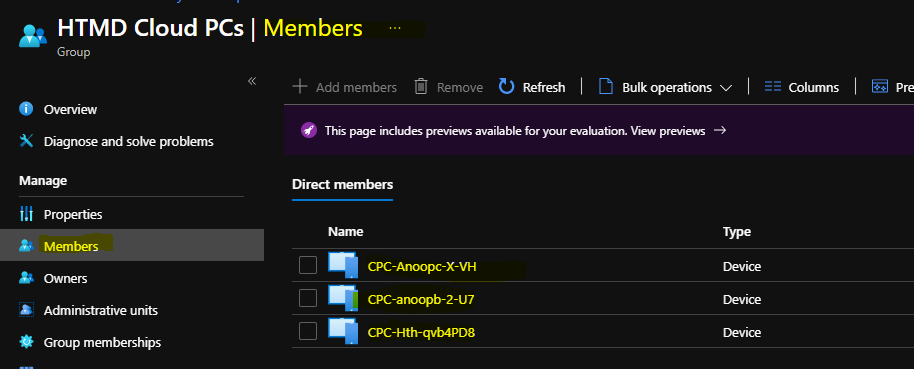Image resolution: width=914 pixels, height=369 pixels.
Task: Click the plus icon for Add members
Action: [x=300, y=87]
